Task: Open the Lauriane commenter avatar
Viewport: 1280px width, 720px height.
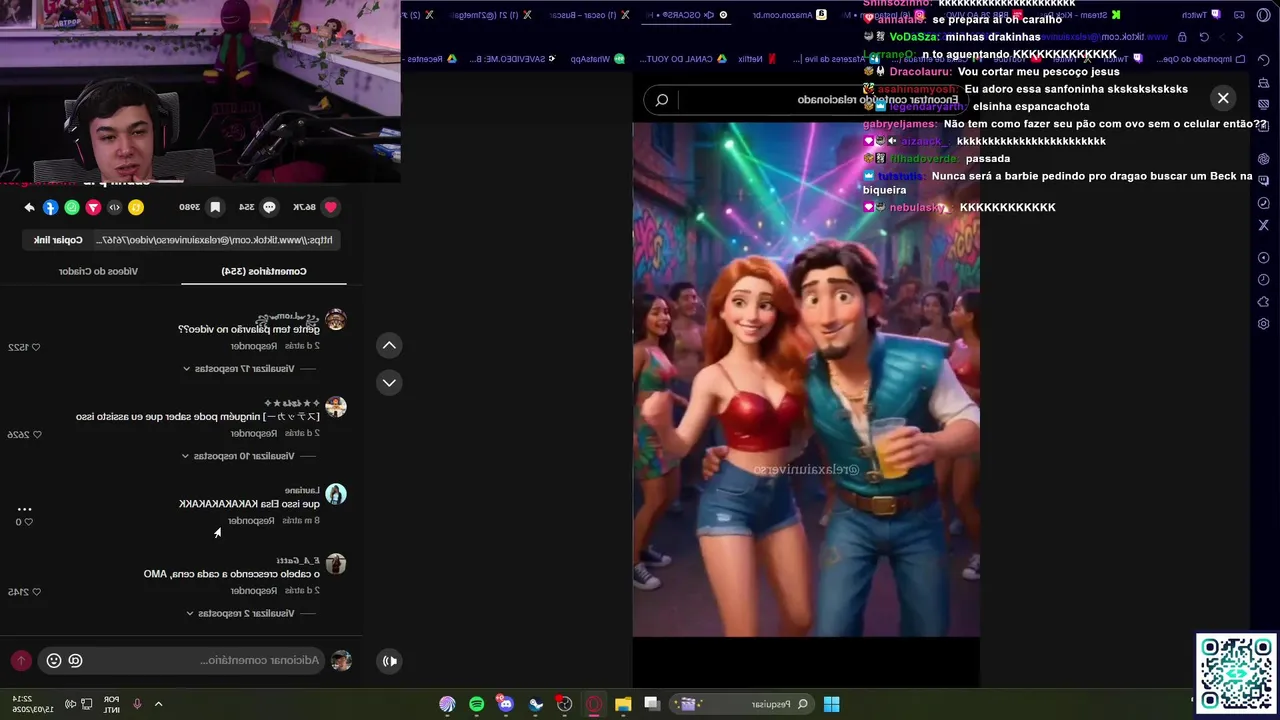Action: (336, 494)
